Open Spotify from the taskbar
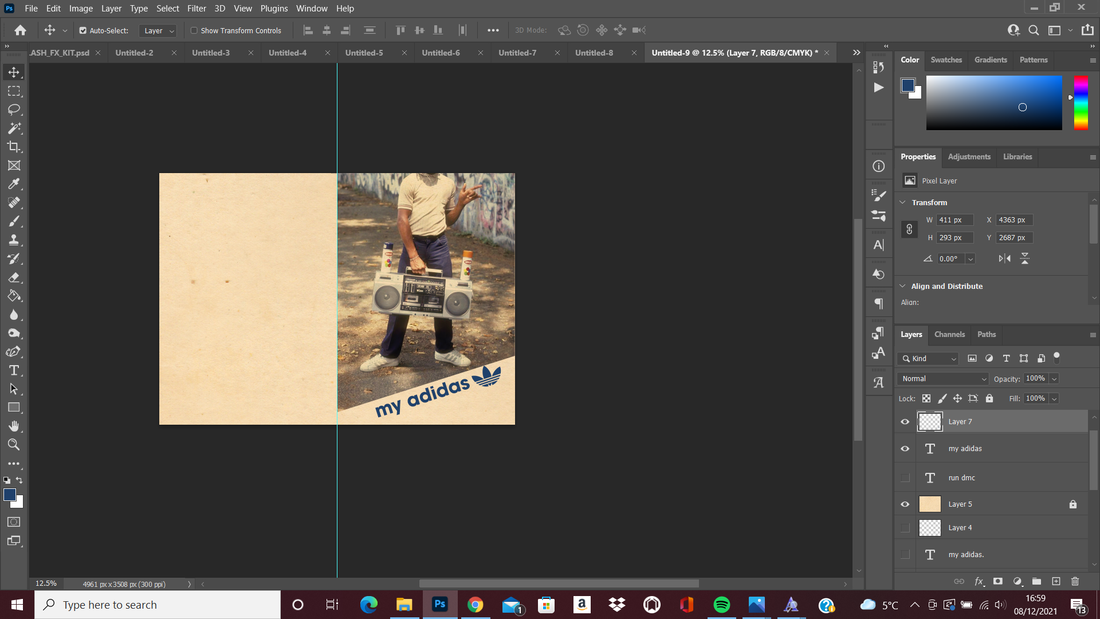The image size is (1100, 619). pyautogui.click(x=721, y=605)
